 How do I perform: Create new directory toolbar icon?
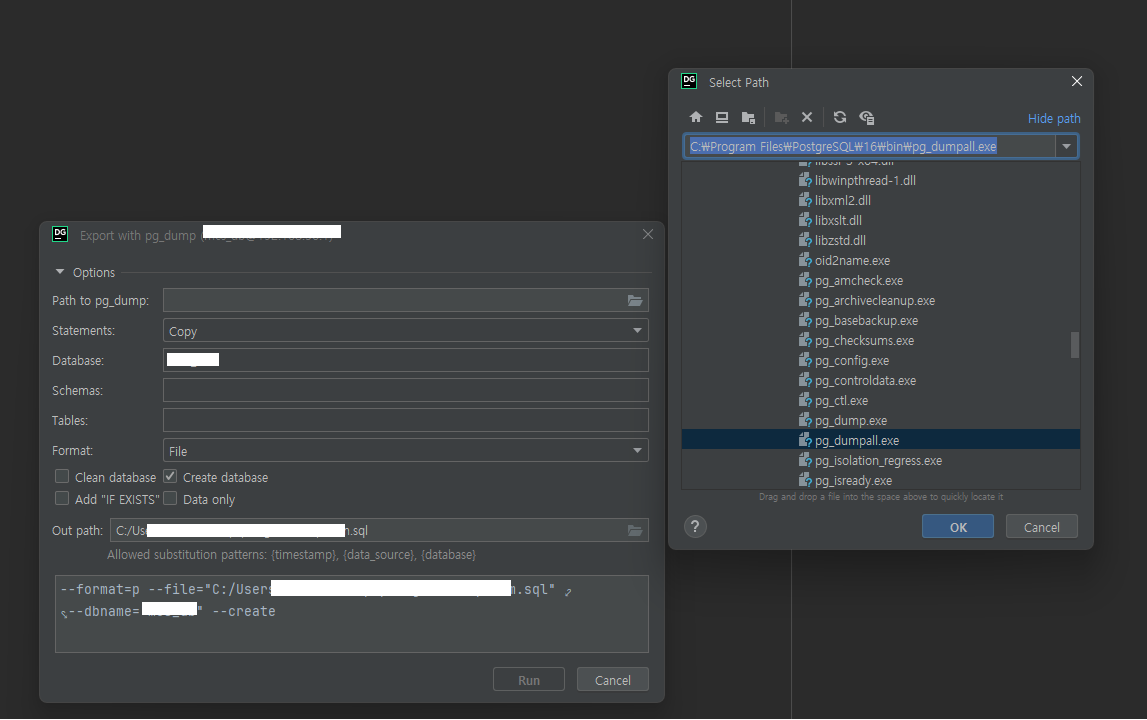(781, 117)
